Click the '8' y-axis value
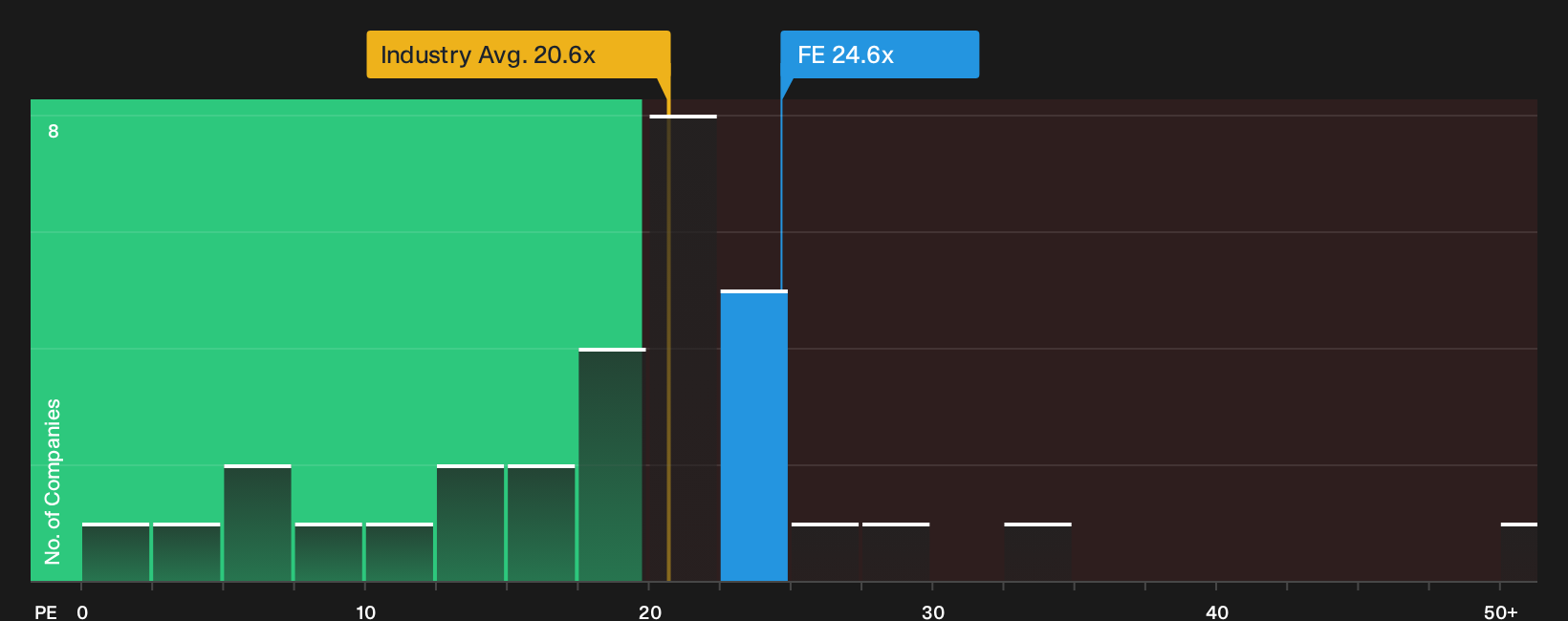 (54, 131)
